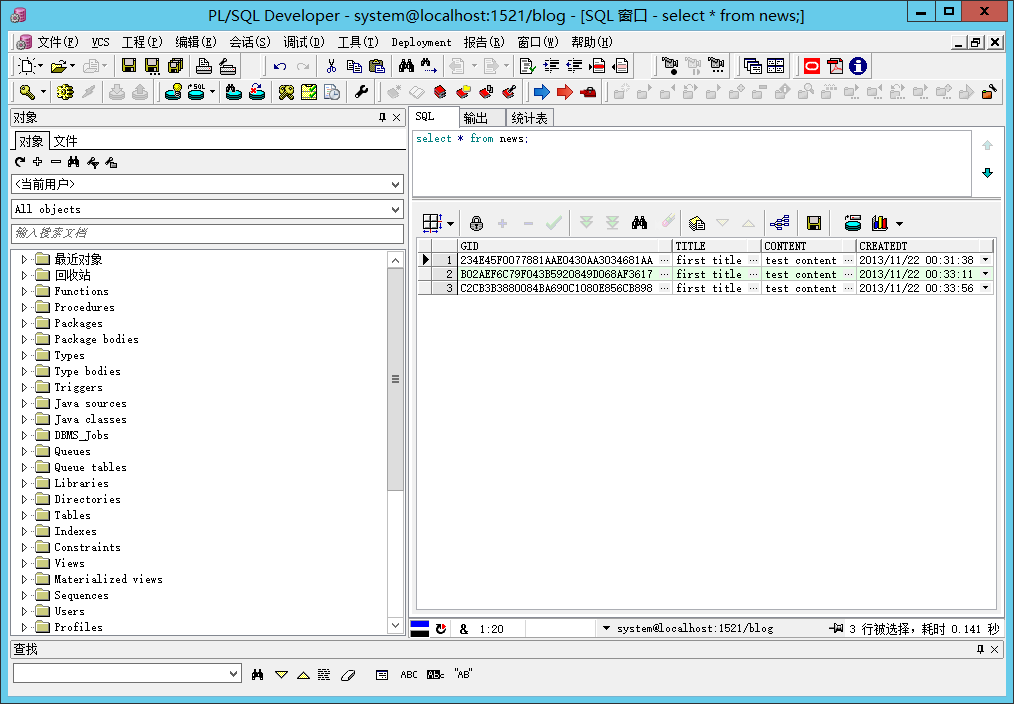Select the Materialized views folder
This screenshot has height=704, width=1014.
tap(108, 579)
